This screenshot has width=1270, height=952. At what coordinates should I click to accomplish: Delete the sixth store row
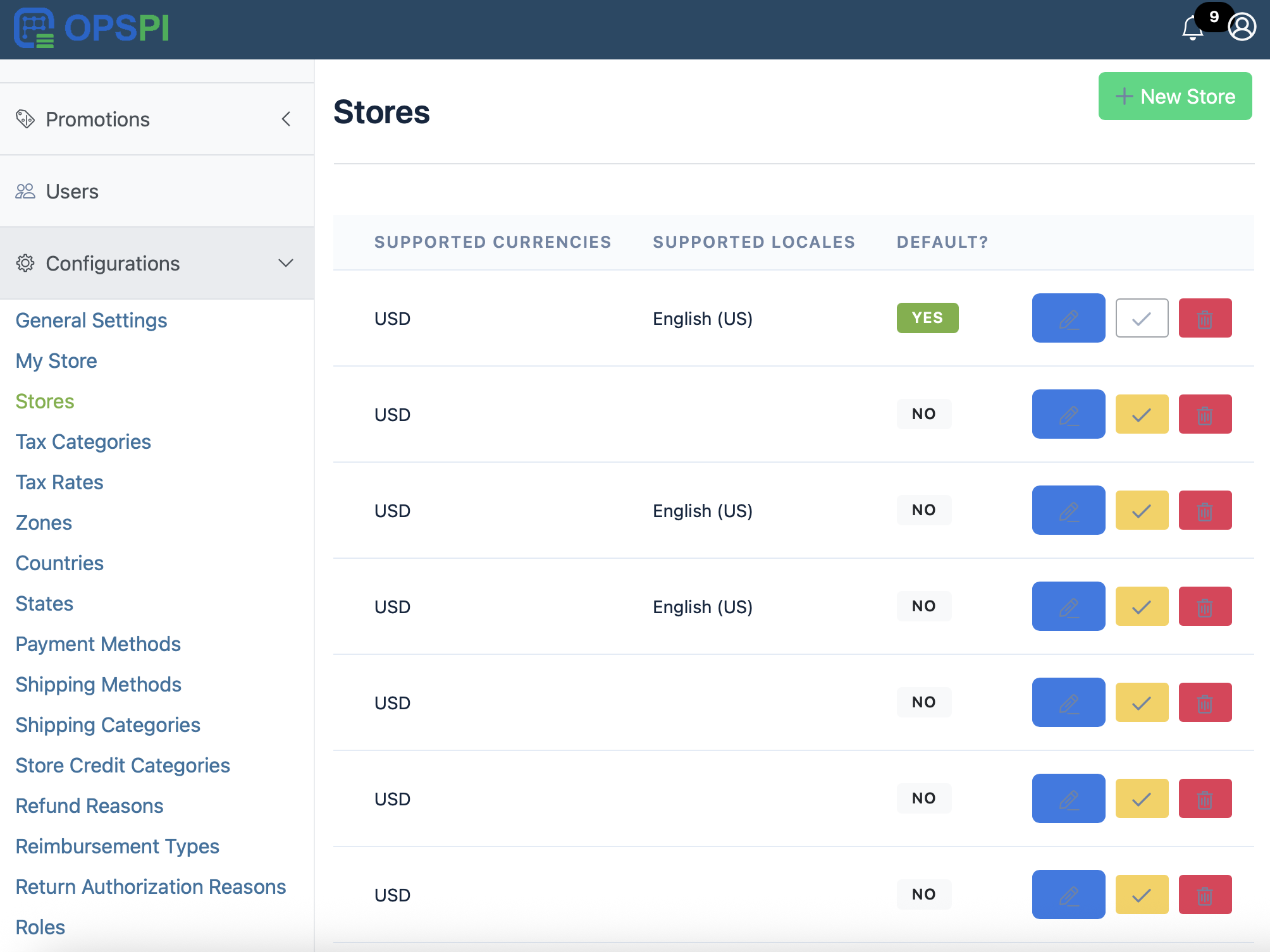click(x=1205, y=798)
